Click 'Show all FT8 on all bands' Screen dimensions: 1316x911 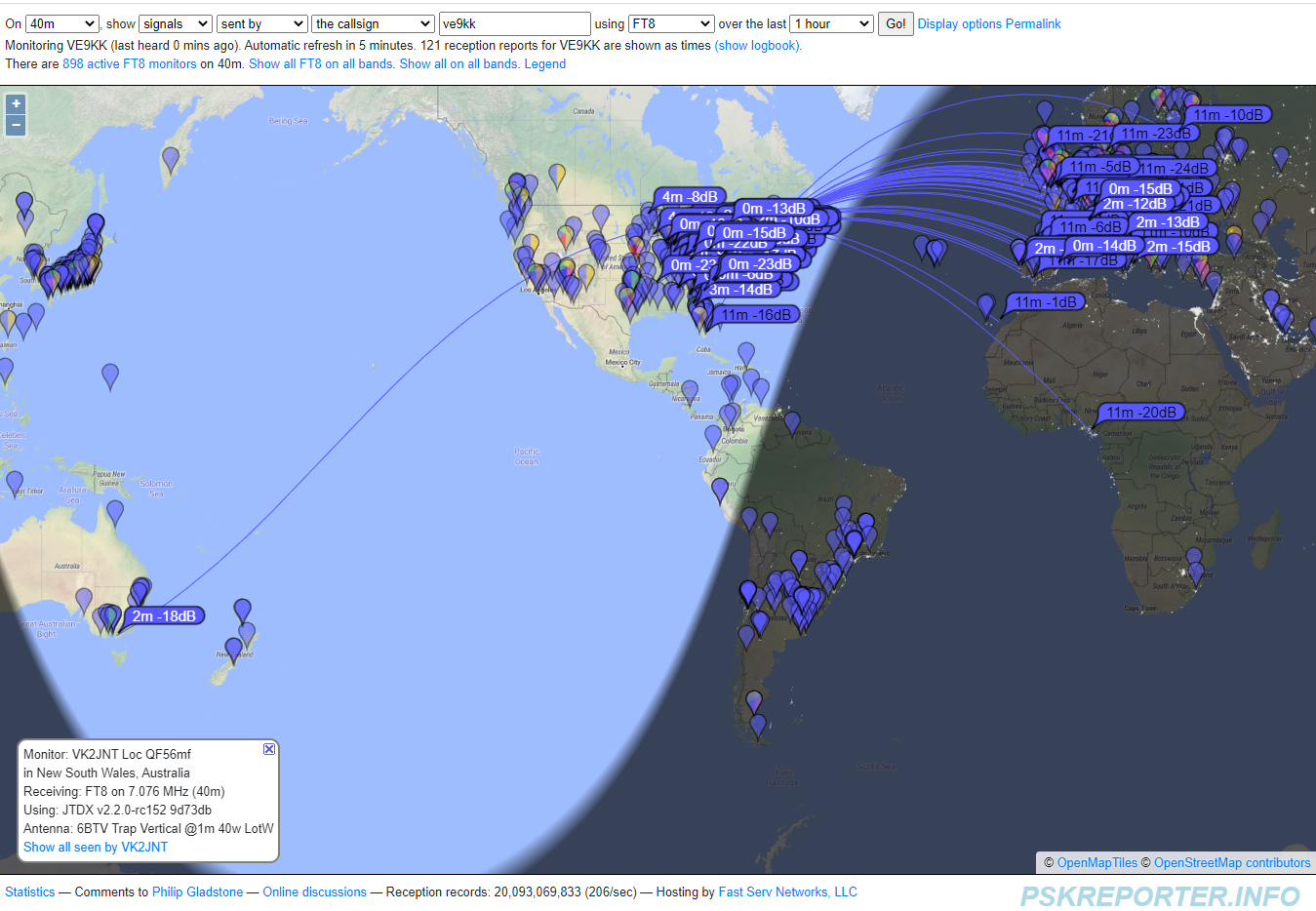click(321, 63)
